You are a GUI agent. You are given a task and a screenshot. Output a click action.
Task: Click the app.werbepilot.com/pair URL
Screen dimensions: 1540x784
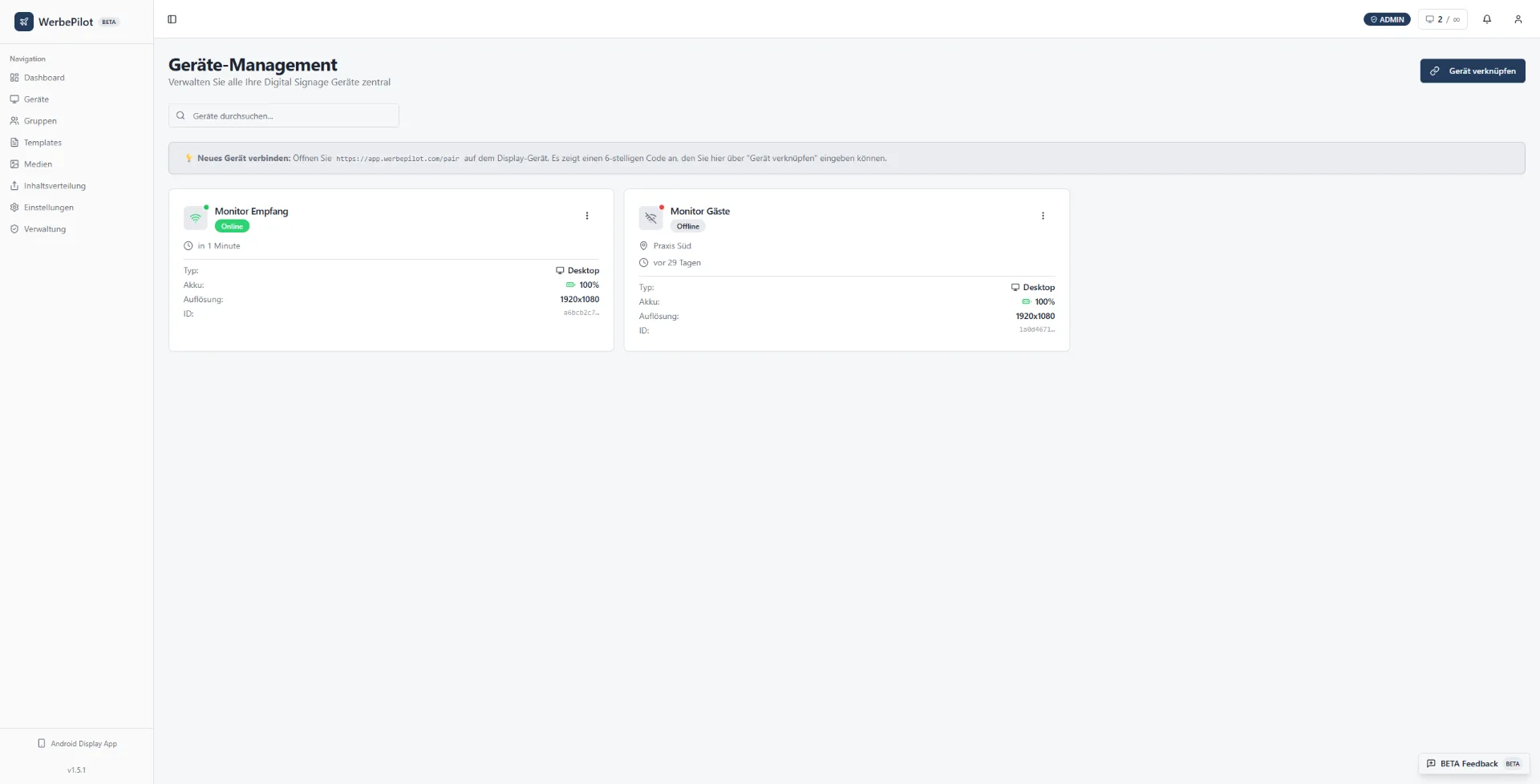[x=398, y=159]
